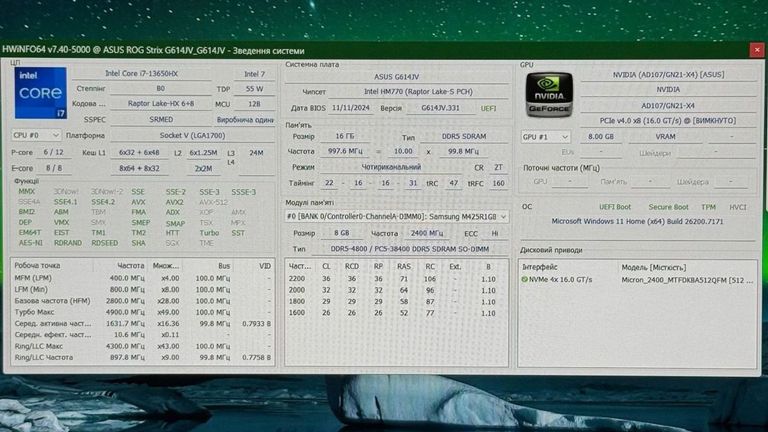Click the 2800.0 MHz base clock value
Screen dimensions: 768x432
pos(127,301)
